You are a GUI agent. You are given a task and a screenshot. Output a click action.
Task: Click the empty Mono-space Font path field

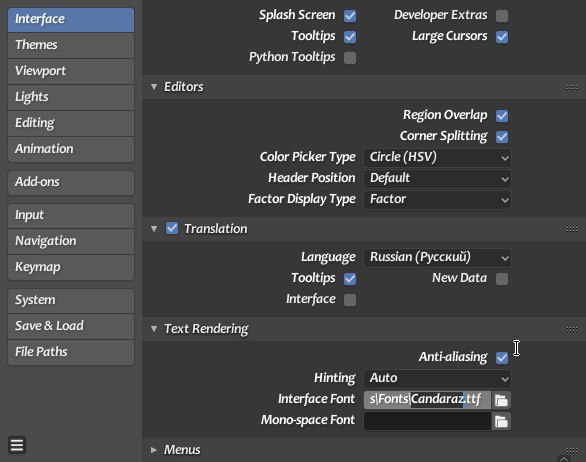[428, 421]
